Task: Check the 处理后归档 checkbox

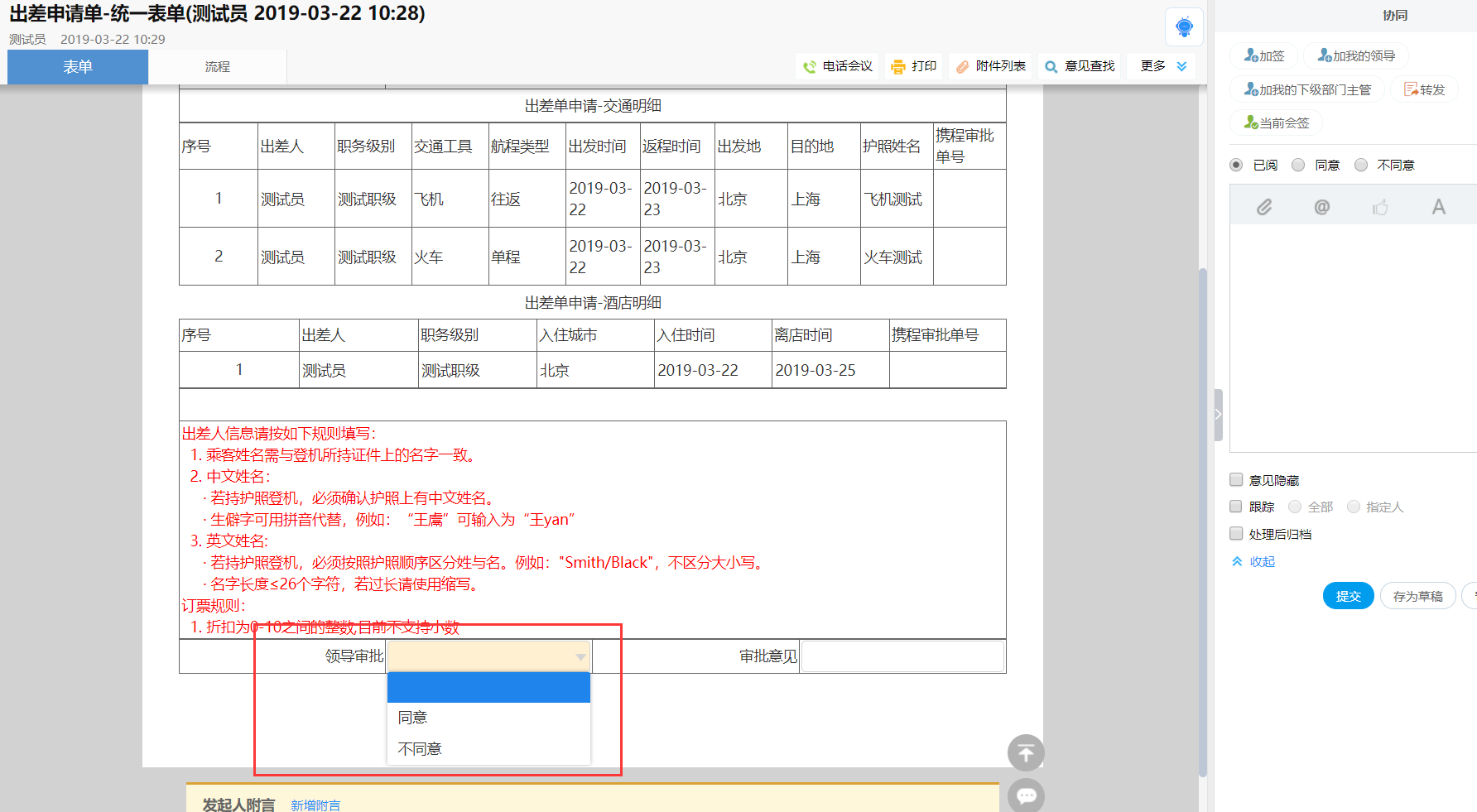Action: [x=1236, y=533]
